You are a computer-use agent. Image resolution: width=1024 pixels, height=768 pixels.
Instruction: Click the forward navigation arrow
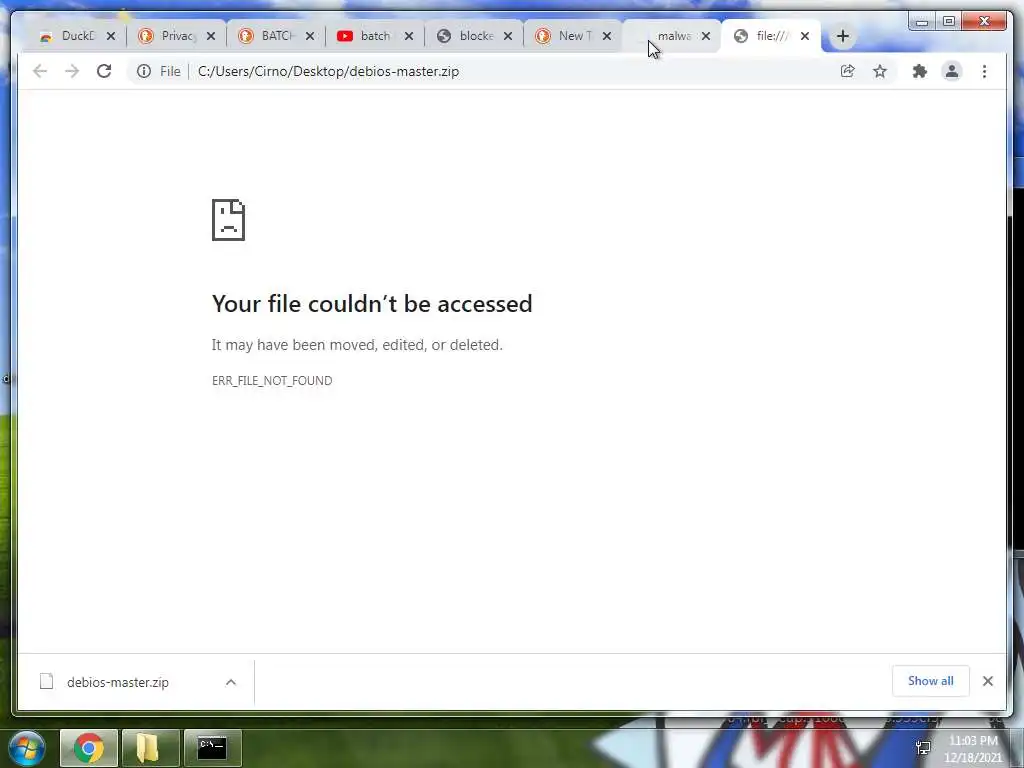[x=72, y=71]
